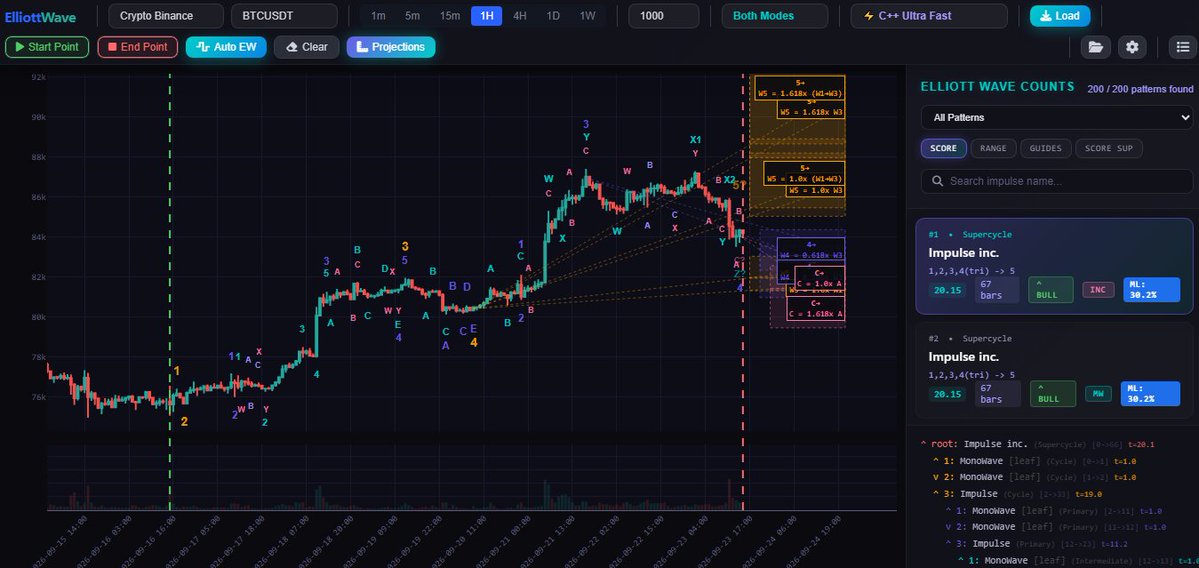Sort patterns by RANGE
Viewport: 1199px width, 568px height.
point(993,148)
